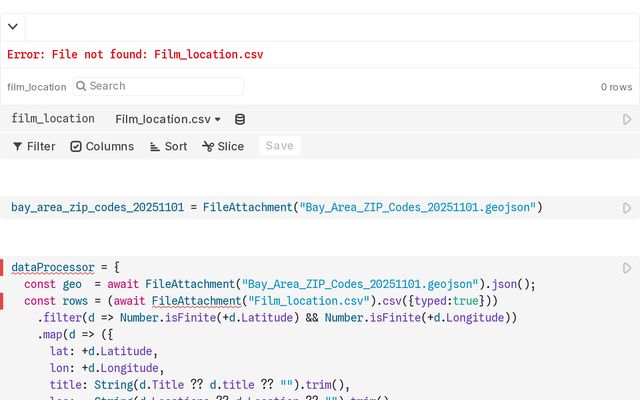Image resolution: width=640 pixels, height=400 pixels.
Task: Toggle the Columns selector
Action: 102,146
